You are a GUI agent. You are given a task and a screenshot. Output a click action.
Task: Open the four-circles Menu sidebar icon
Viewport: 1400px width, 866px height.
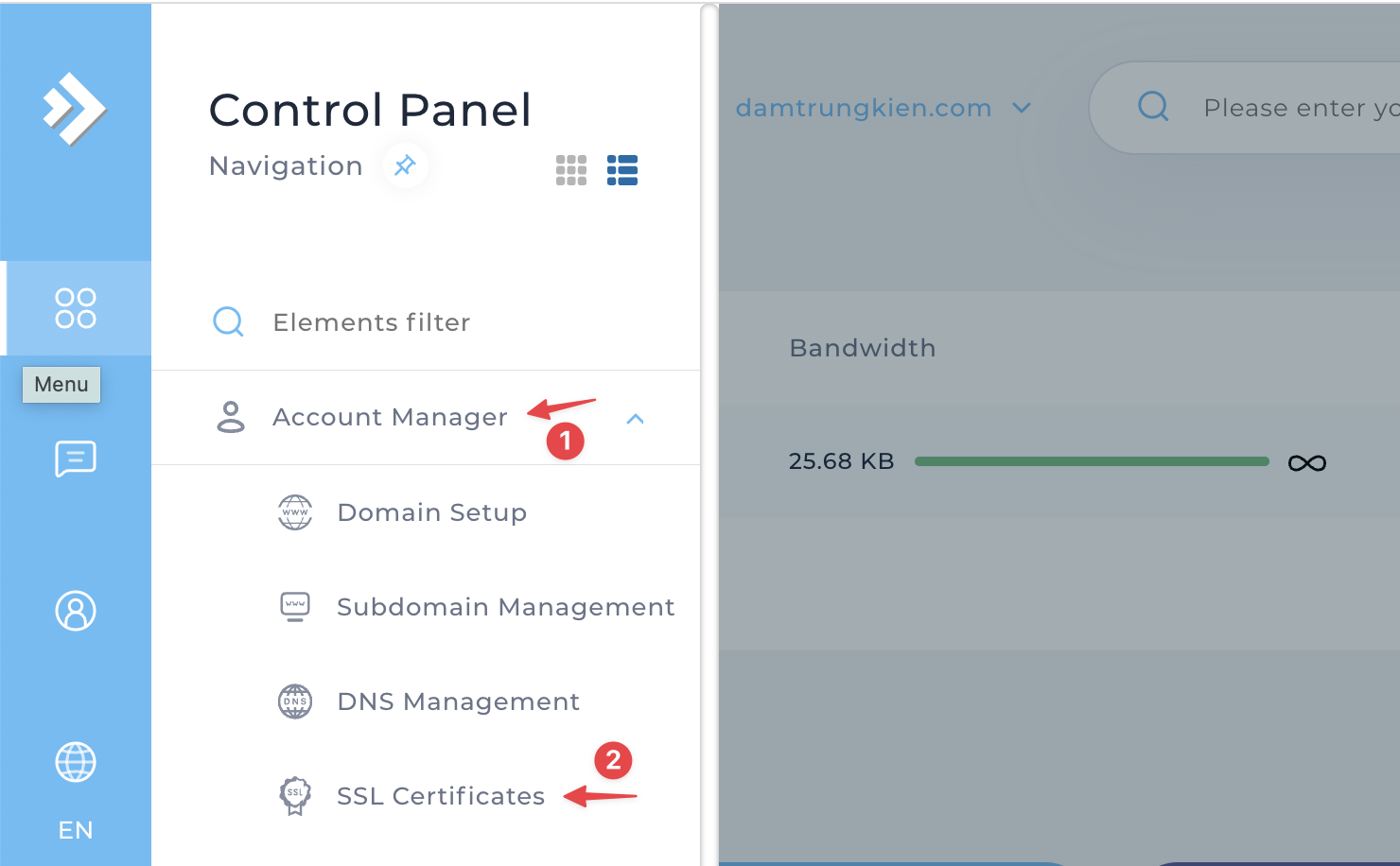pyautogui.click(x=76, y=308)
